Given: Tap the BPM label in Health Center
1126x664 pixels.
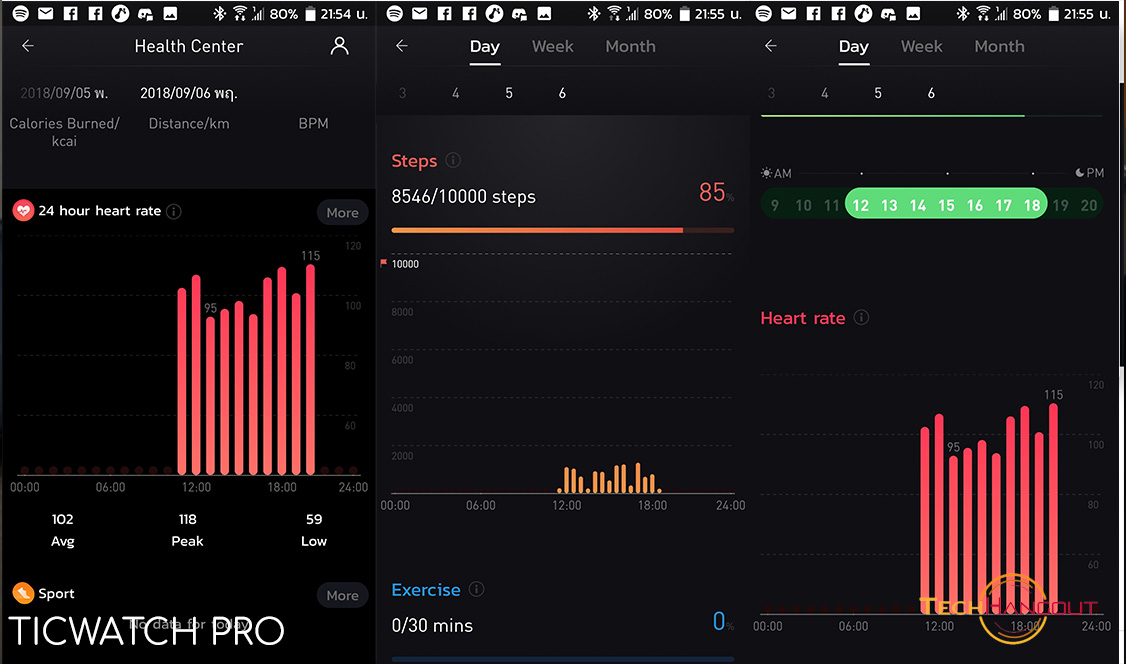Looking at the screenshot, I should coord(313,123).
